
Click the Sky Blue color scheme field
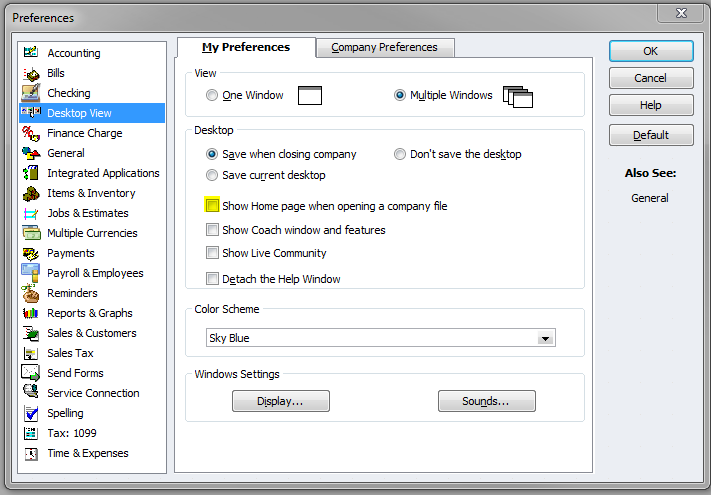click(x=380, y=338)
